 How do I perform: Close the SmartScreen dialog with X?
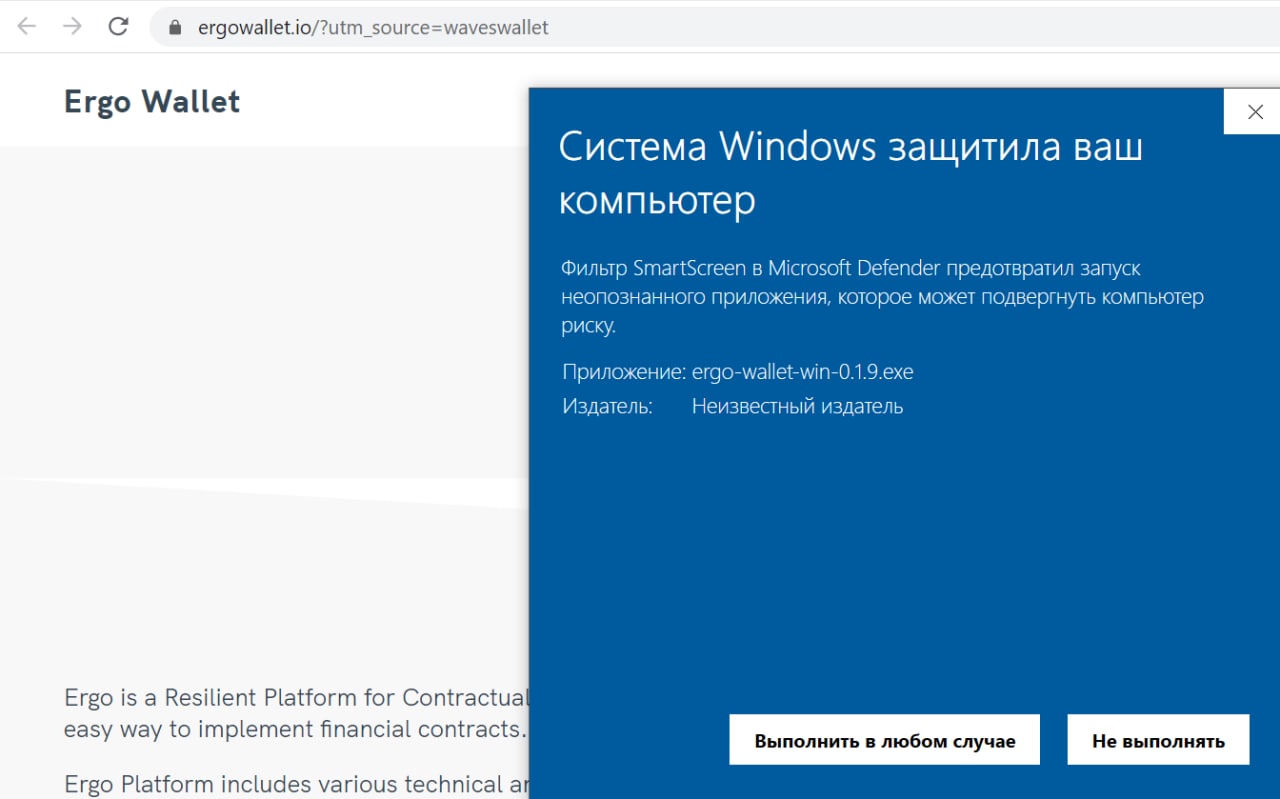pyautogui.click(x=1255, y=112)
